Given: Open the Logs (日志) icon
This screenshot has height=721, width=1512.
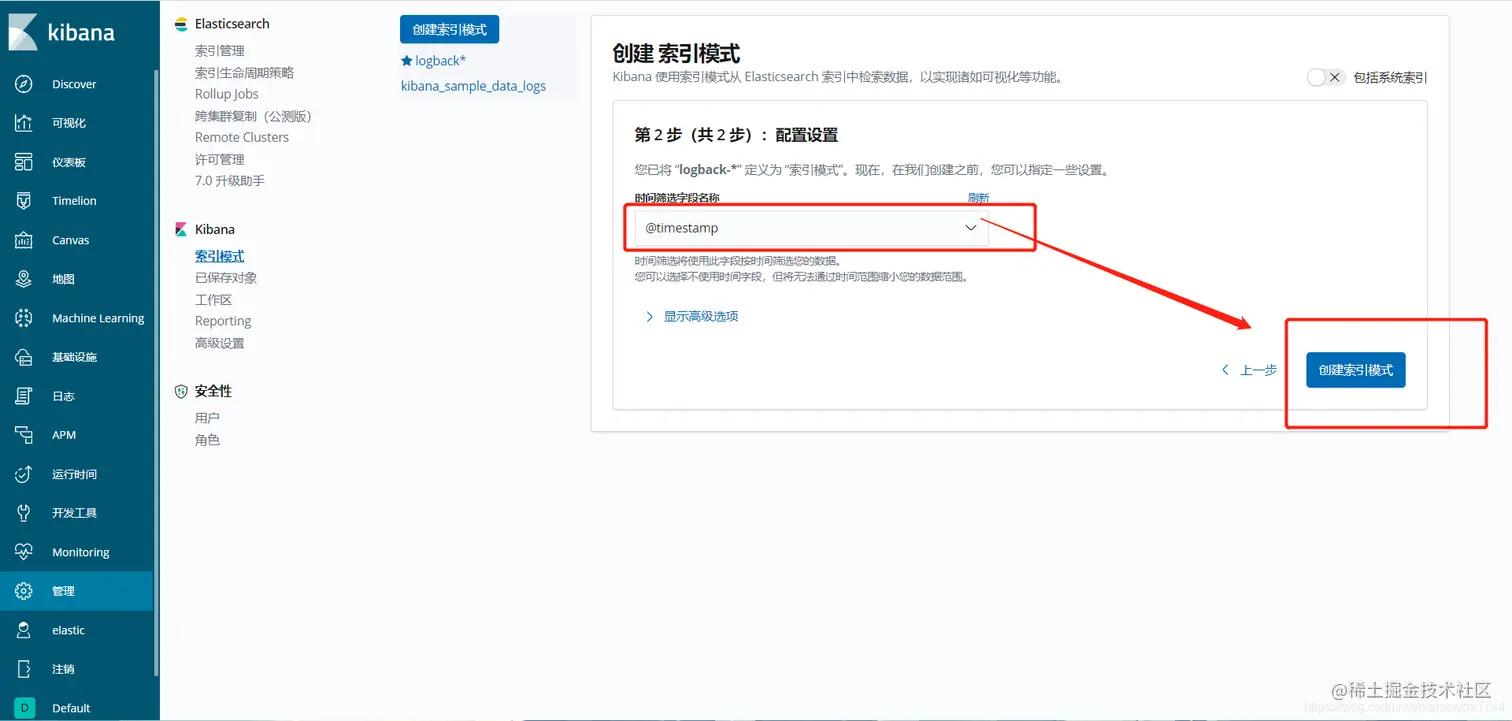Looking at the screenshot, I should tap(24, 396).
